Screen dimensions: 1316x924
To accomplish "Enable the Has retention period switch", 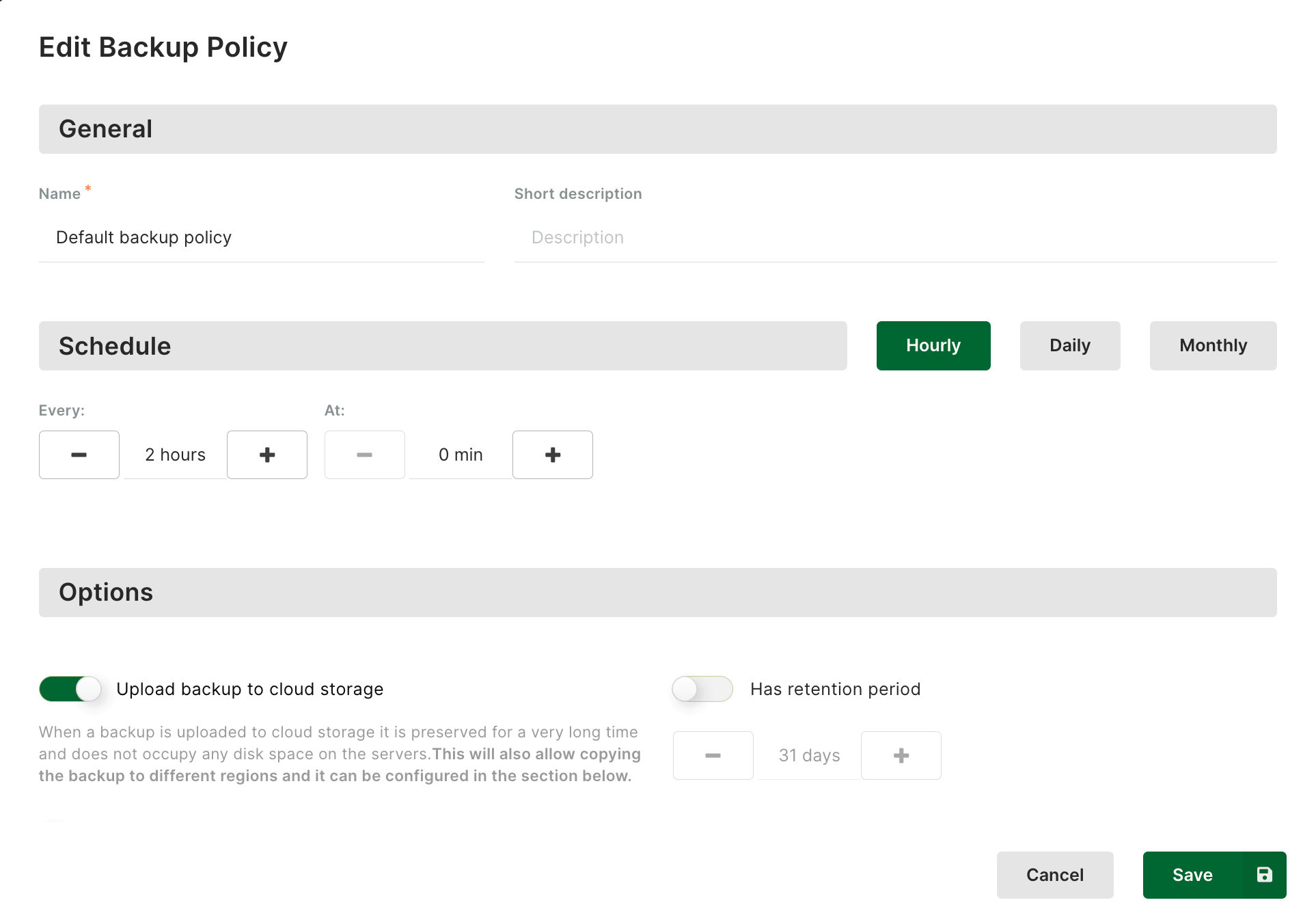I will (702, 689).
